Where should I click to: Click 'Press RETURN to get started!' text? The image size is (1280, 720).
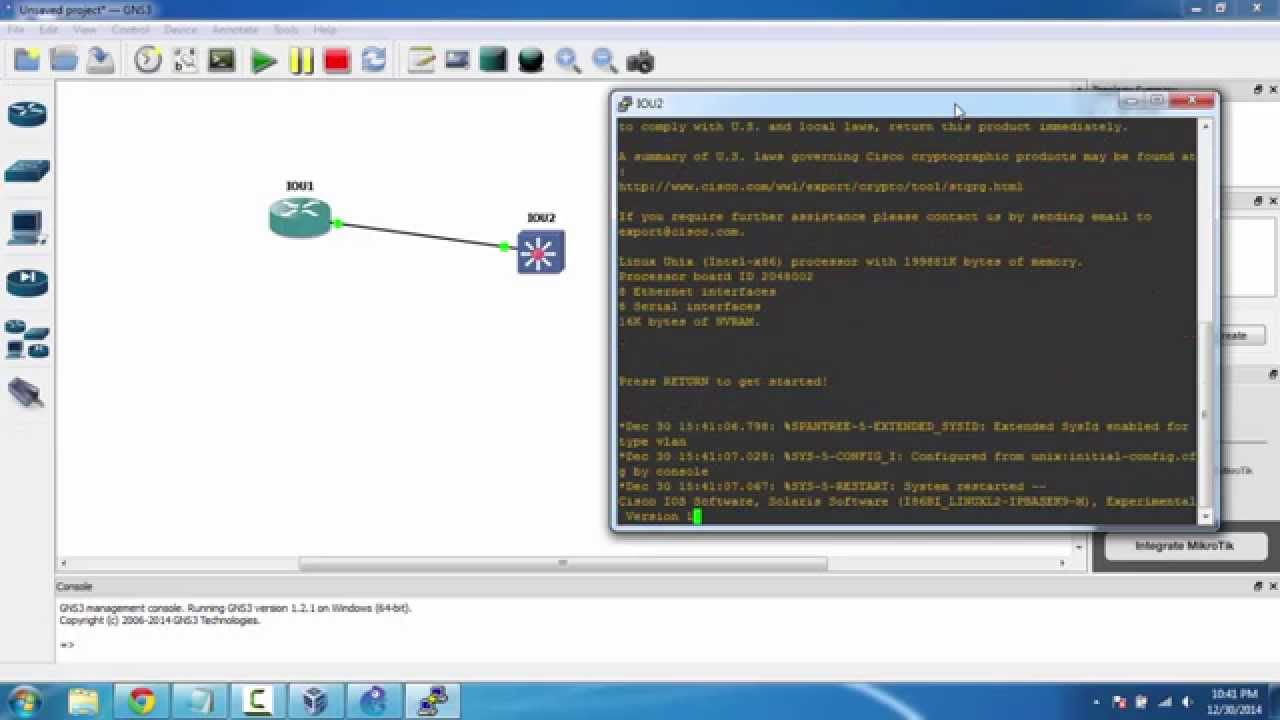coord(723,382)
